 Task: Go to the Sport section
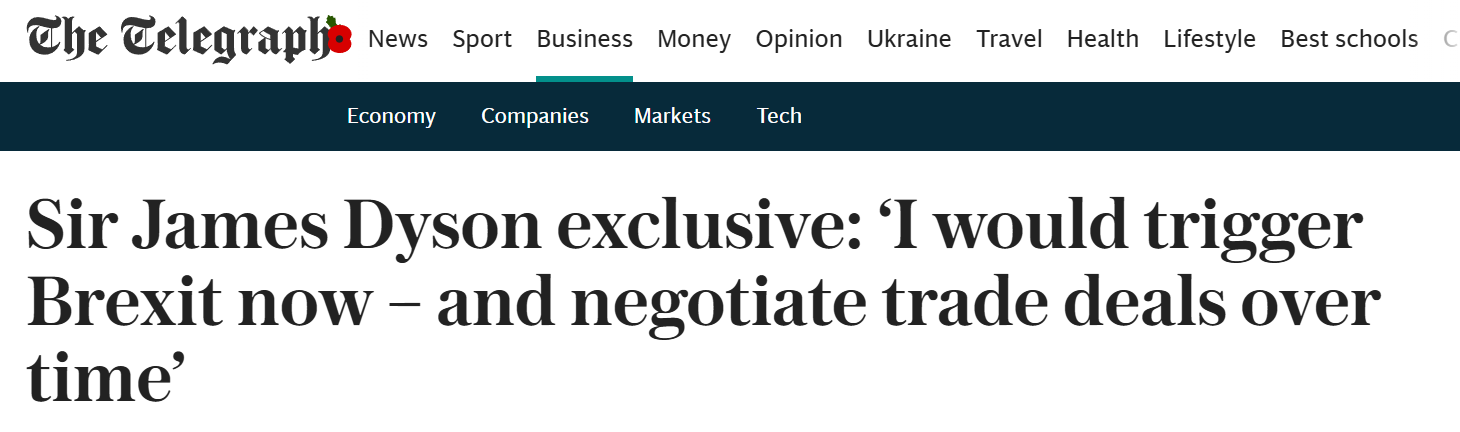click(x=482, y=40)
